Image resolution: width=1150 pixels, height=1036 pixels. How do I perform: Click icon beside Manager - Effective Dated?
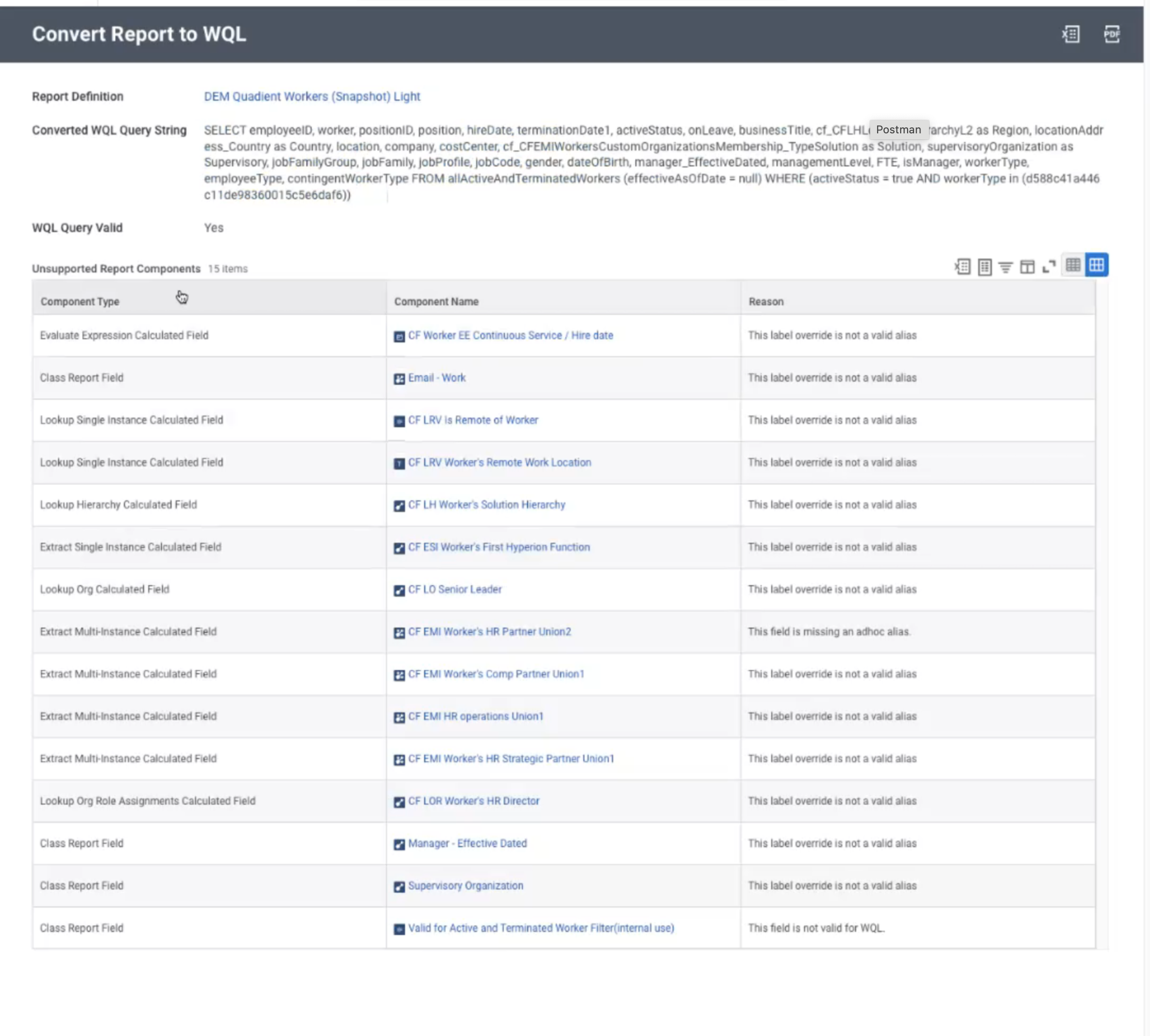[x=399, y=845]
